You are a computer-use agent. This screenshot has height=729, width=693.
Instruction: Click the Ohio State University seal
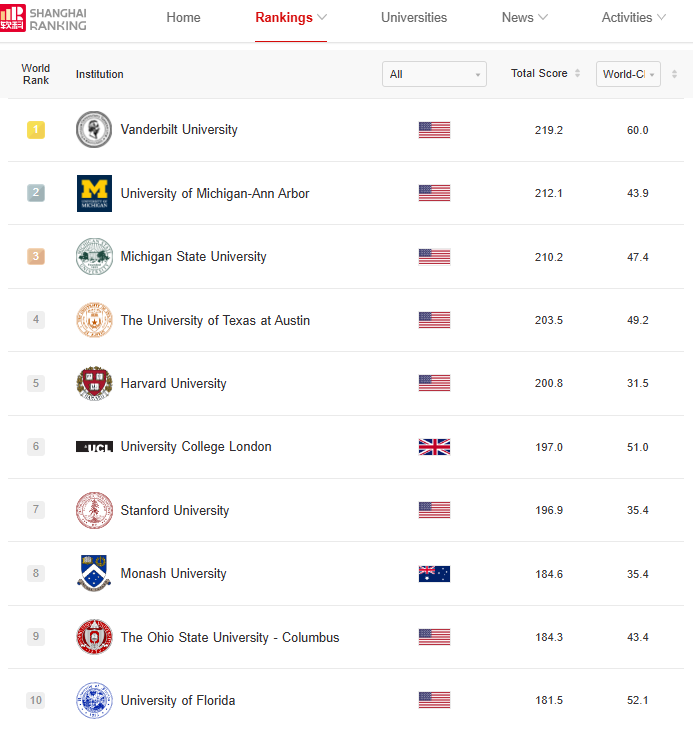point(94,637)
